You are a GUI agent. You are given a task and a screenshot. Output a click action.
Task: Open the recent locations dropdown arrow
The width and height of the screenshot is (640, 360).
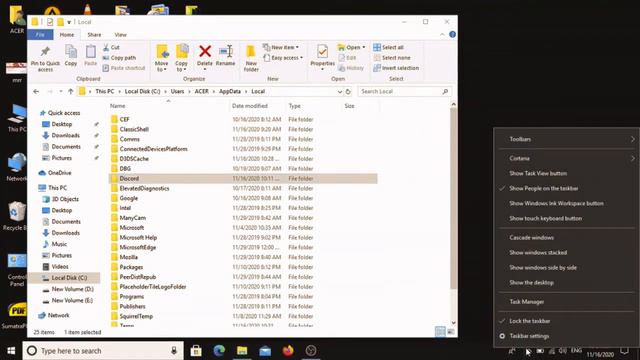click(61, 91)
